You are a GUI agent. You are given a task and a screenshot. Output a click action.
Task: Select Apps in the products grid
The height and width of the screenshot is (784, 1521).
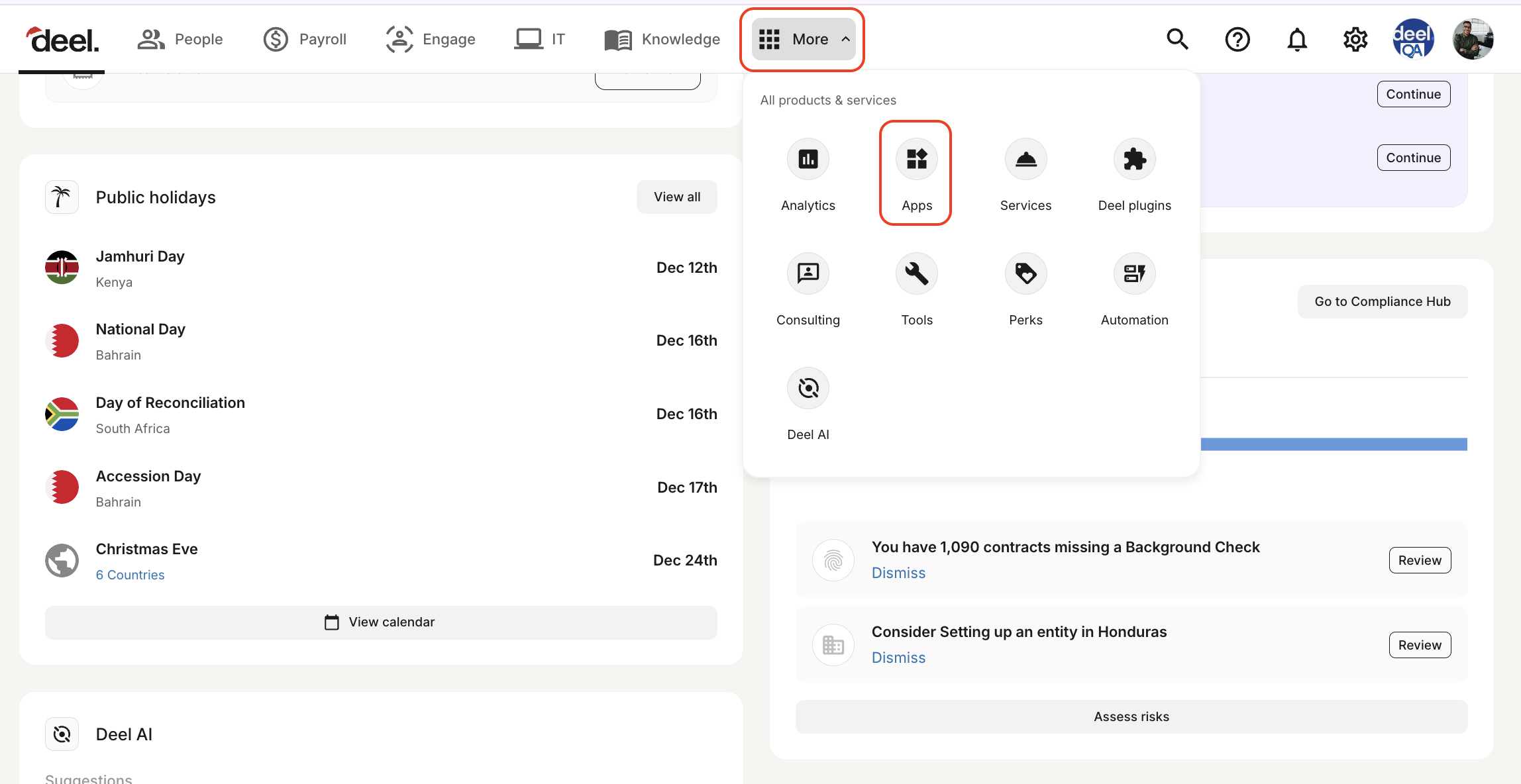(916, 159)
